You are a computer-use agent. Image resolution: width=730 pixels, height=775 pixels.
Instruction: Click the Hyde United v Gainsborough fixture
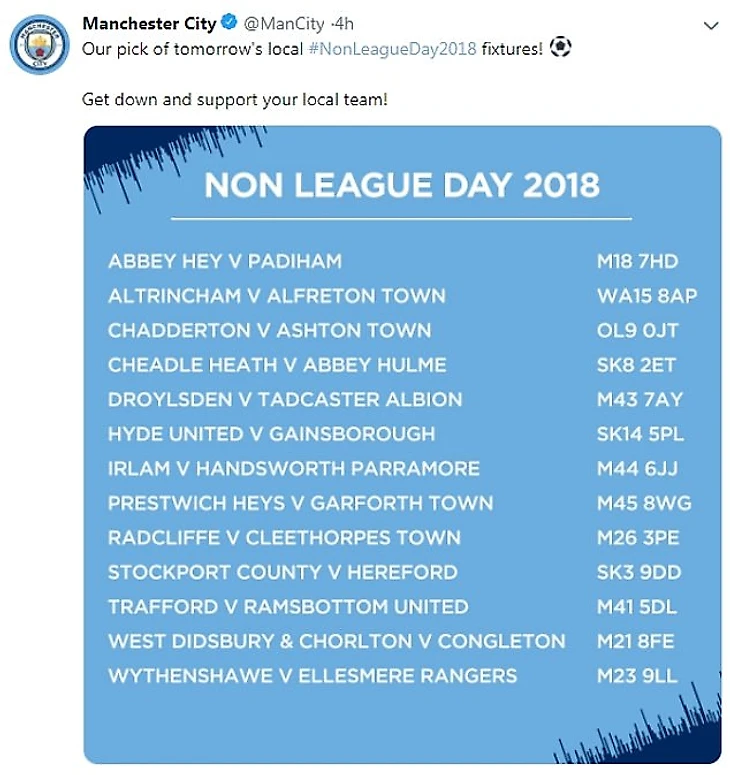tap(272, 434)
